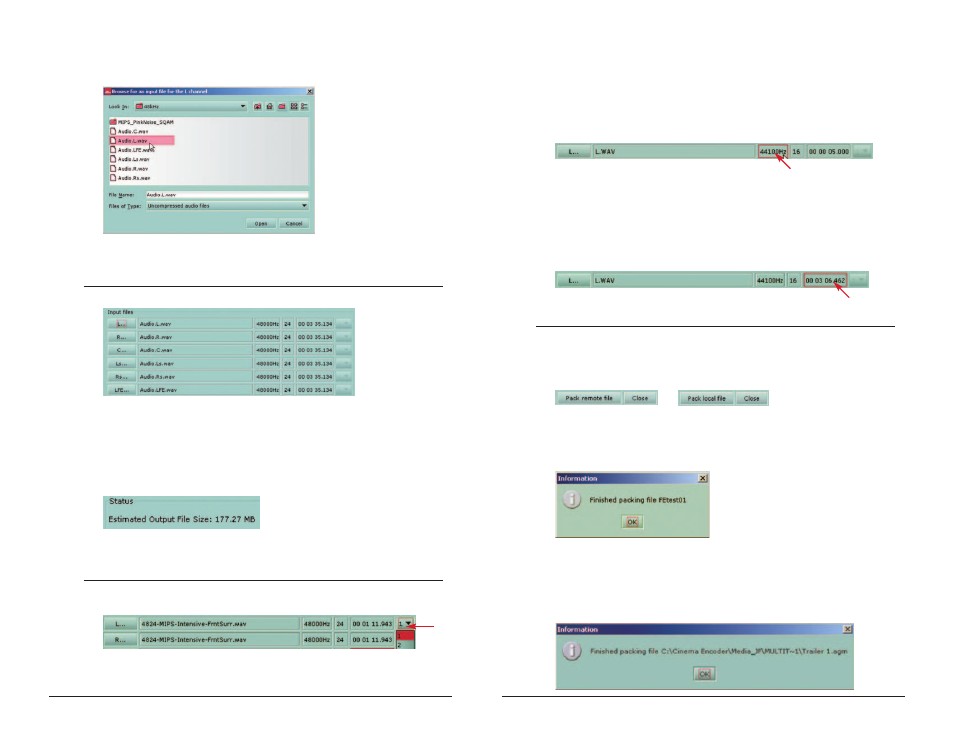954x745 pixels.
Task: Click Estimated Output File Size status text
Action: coord(181,519)
